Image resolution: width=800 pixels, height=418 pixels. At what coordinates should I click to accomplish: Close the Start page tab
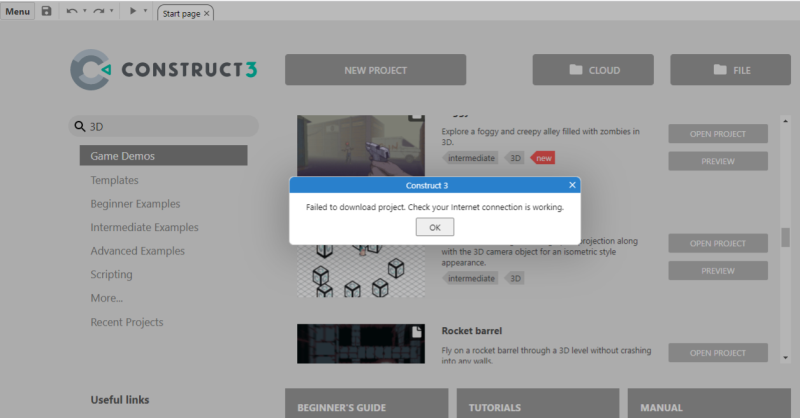207,14
